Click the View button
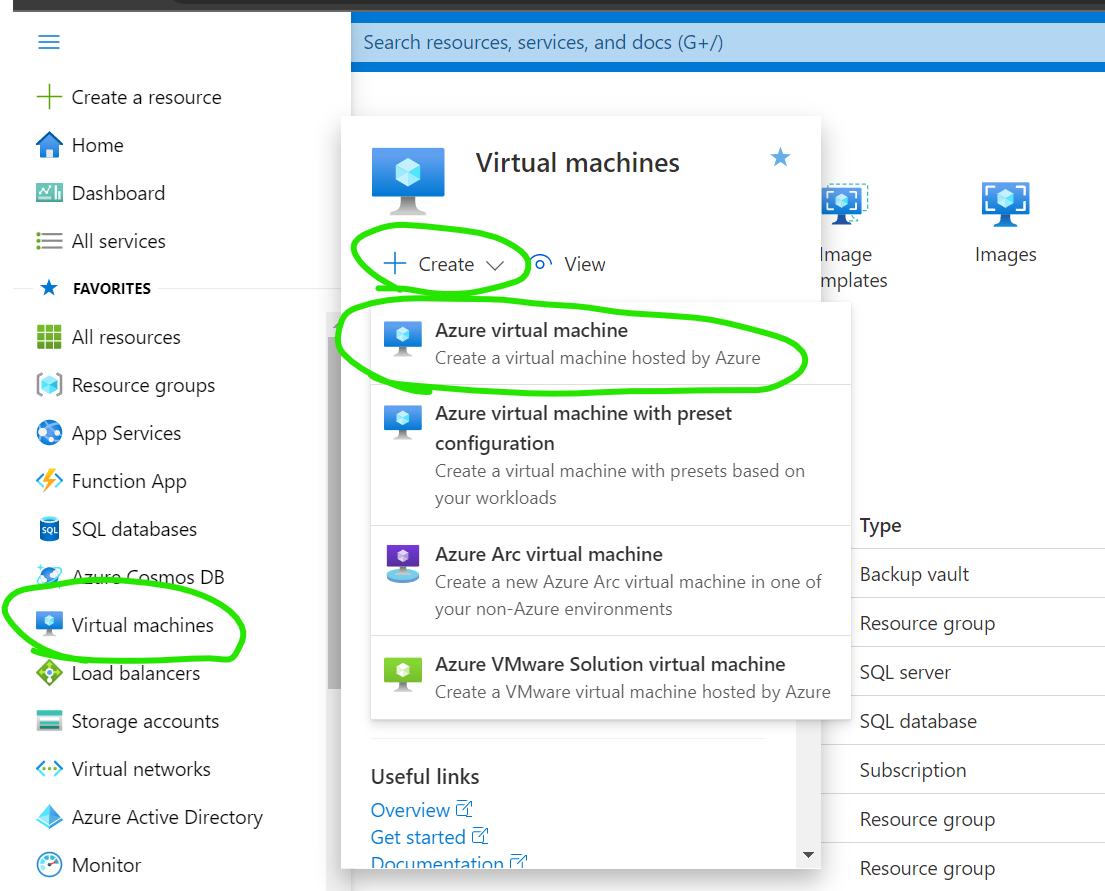 569,264
